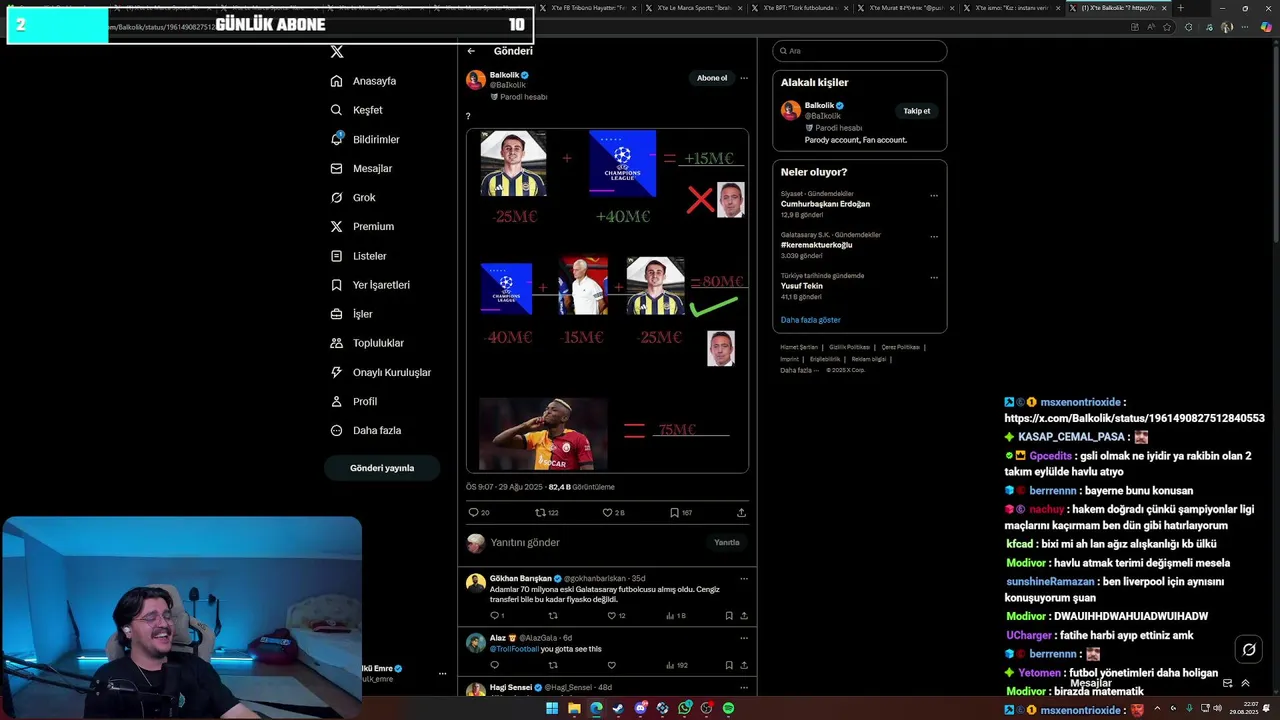The height and width of the screenshot is (720, 1280).
Task: Click the Ara search field
Action: tap(860, 51)
